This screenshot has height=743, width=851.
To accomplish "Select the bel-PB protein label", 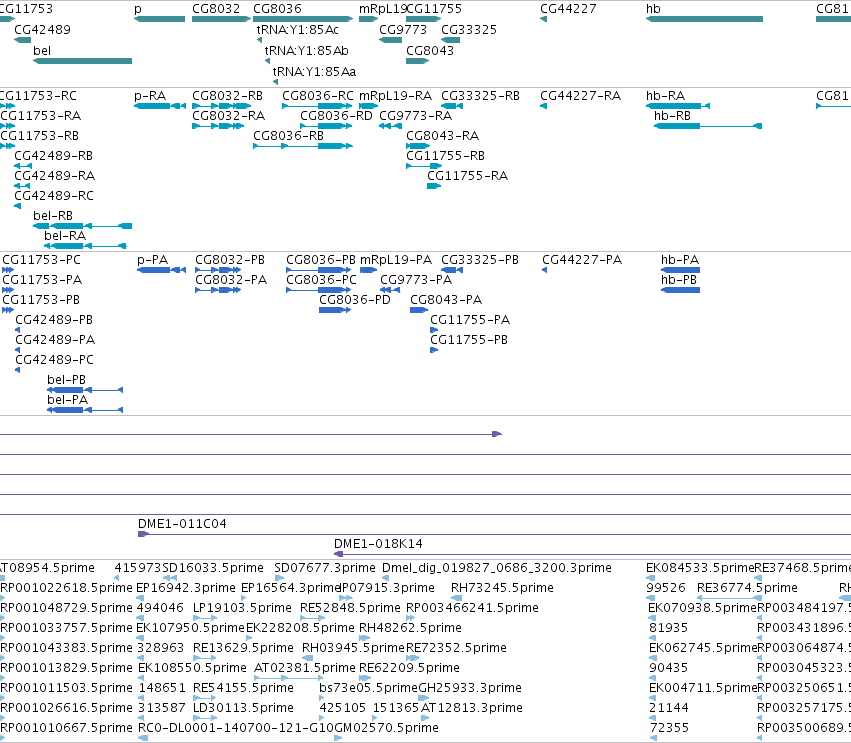I will click(x=66, y=380).
